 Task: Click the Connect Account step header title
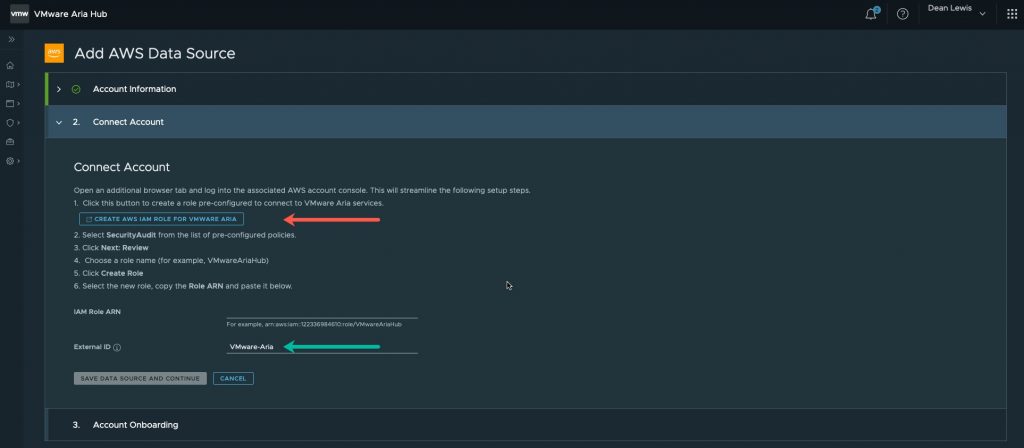pos(128,122)
